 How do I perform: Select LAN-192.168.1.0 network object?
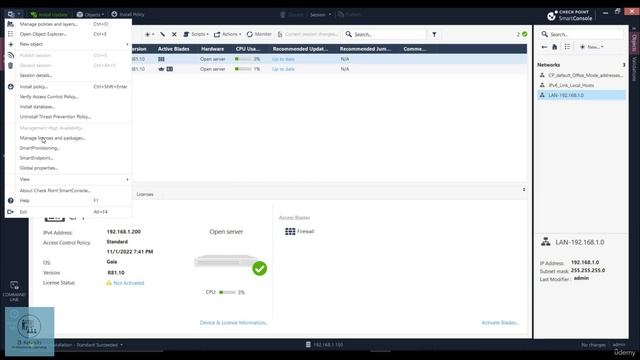pos(581,95)
